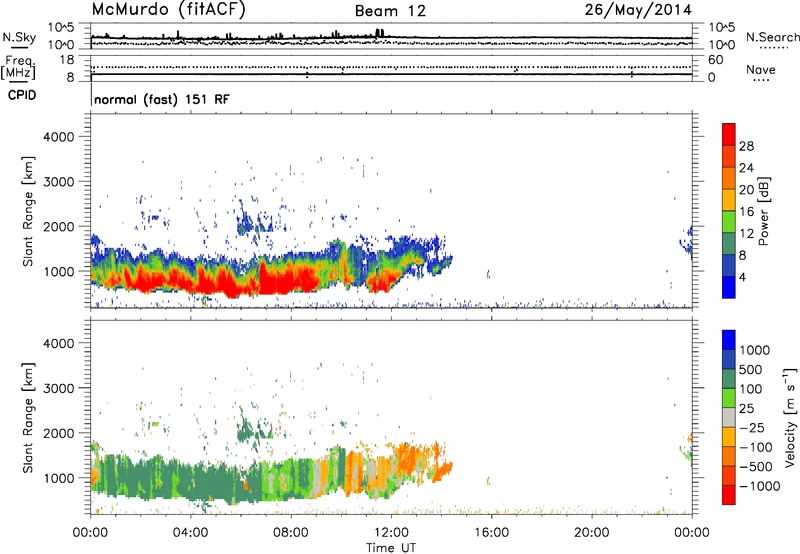800x554 pixels.
Task: Click the '18' frequency axis label
Action: (x=66, y=60)
